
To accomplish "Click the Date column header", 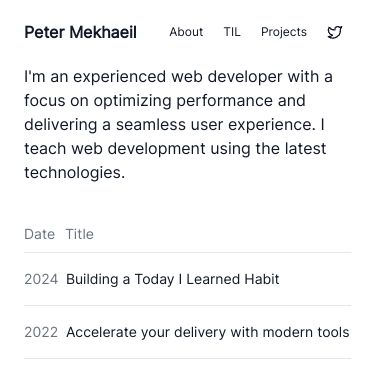I will [x=39, y=234].
